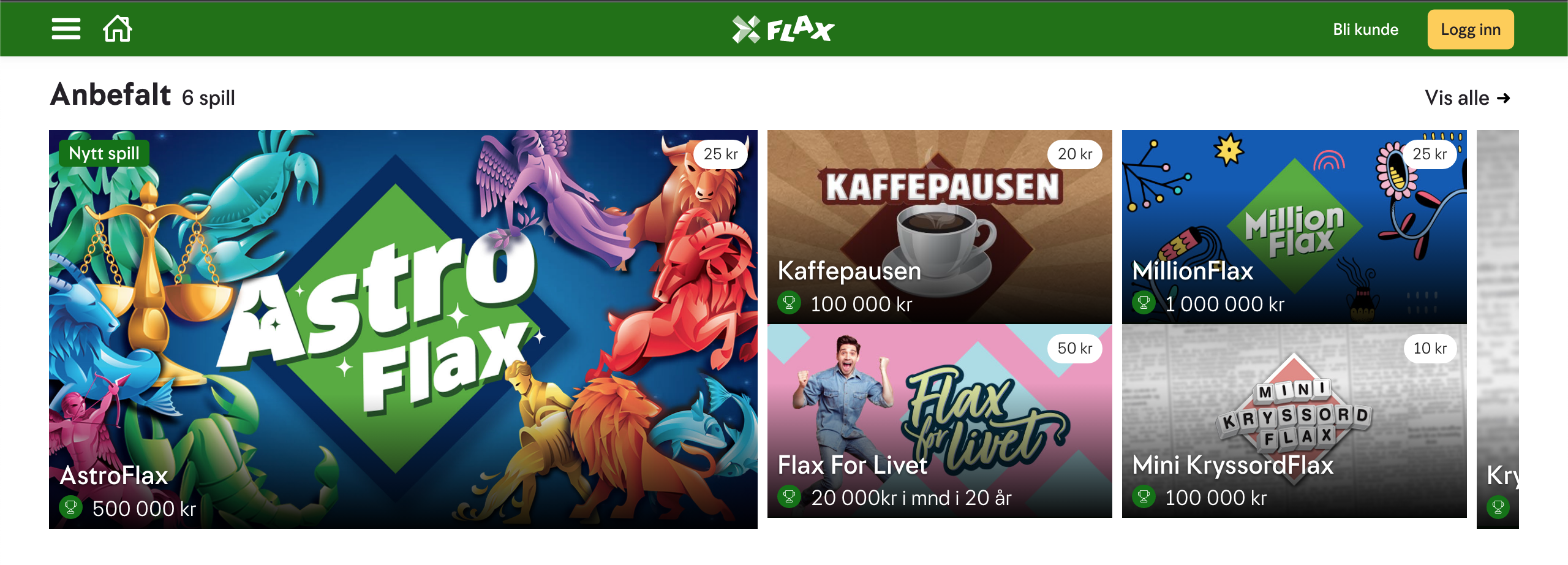Screen dimensions: 1568x565
Task: Click the Nytt spill badge on AstroFlax
Action: click(x=104, y=153)
